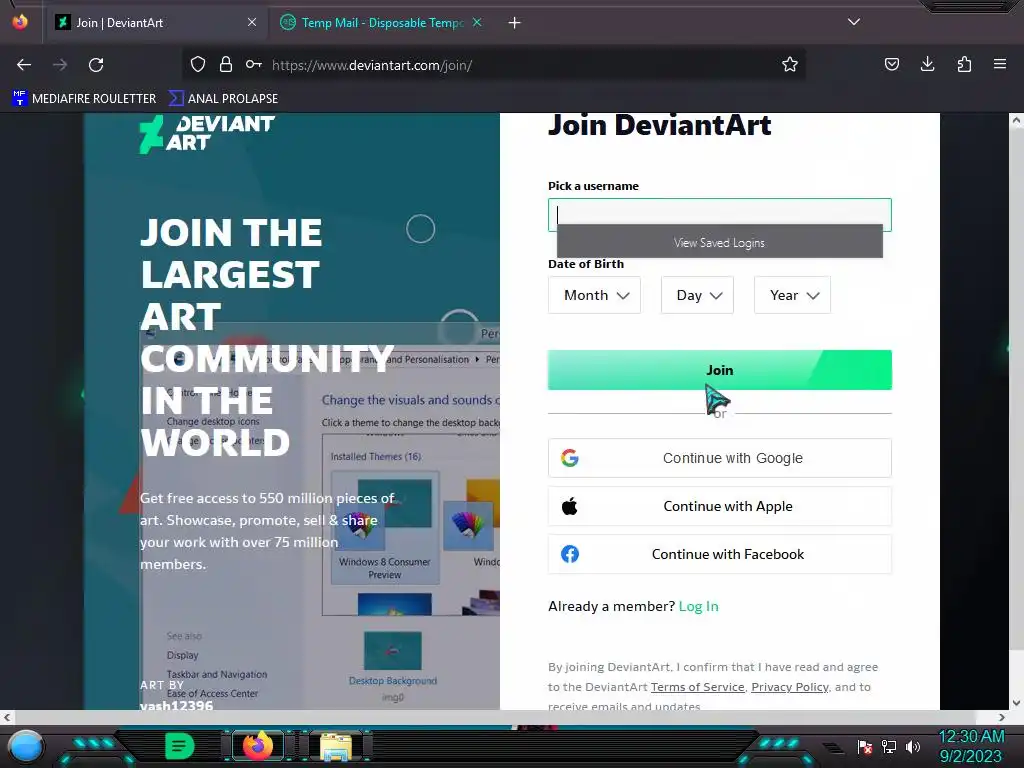Bookmark this page with the star icon

coord(790,64)
